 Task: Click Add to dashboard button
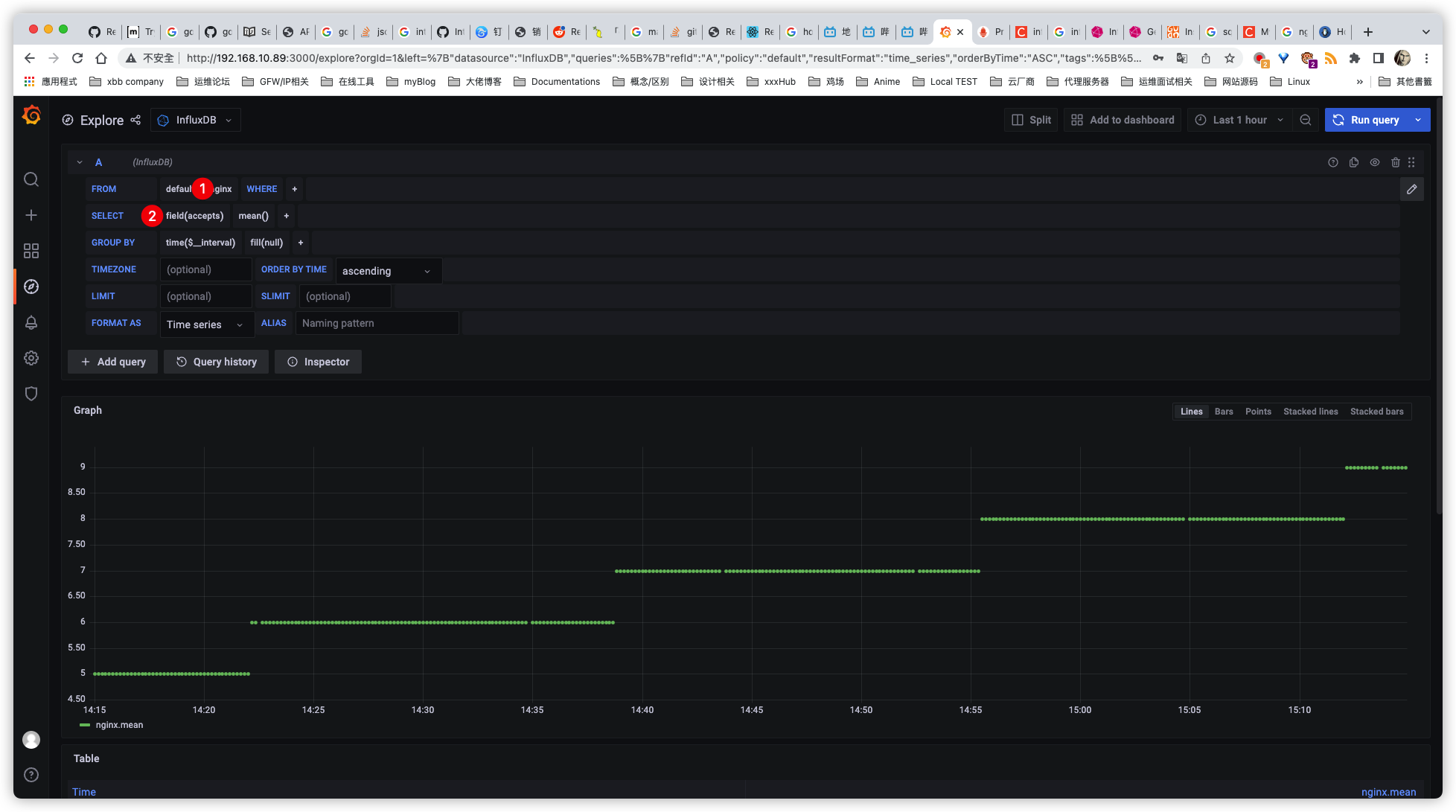[x=1123, y=120]
